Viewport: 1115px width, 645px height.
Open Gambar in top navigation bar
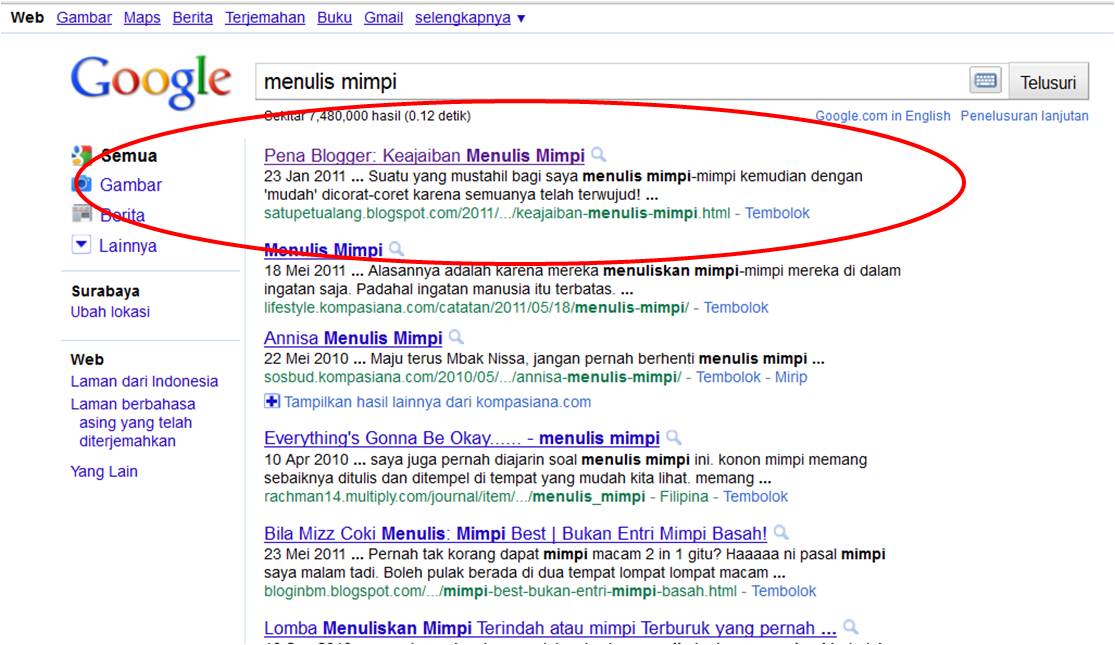[x=84, y=18]
